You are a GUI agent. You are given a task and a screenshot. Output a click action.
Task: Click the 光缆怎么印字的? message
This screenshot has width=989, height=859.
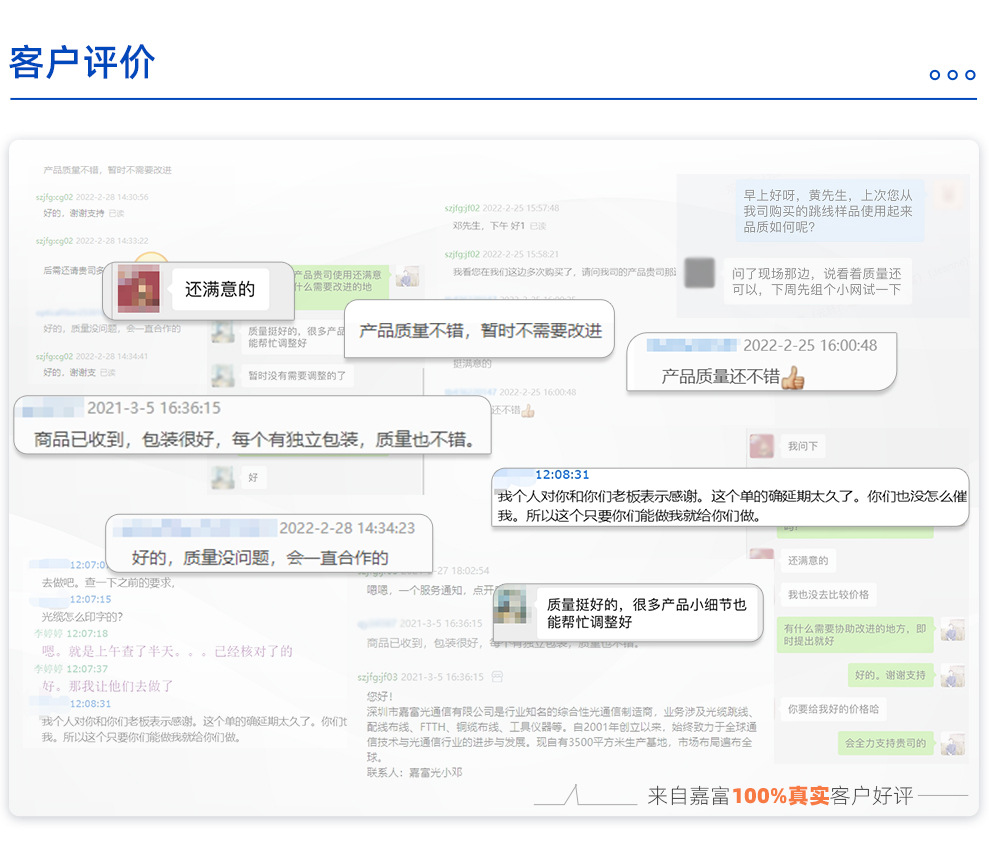[82, 617]
